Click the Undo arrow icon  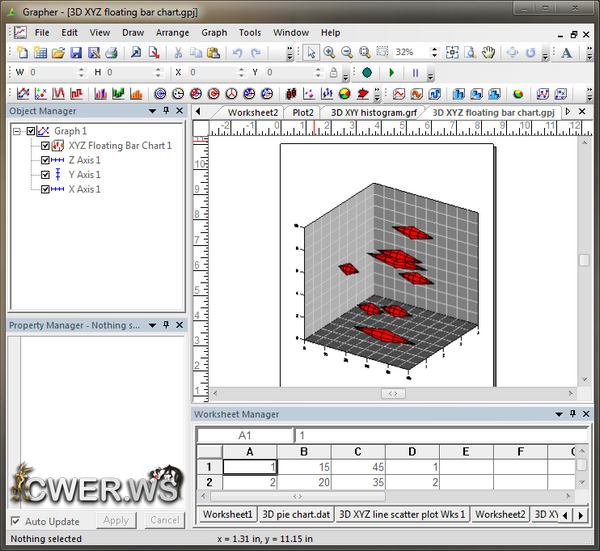tap(237, 52)
